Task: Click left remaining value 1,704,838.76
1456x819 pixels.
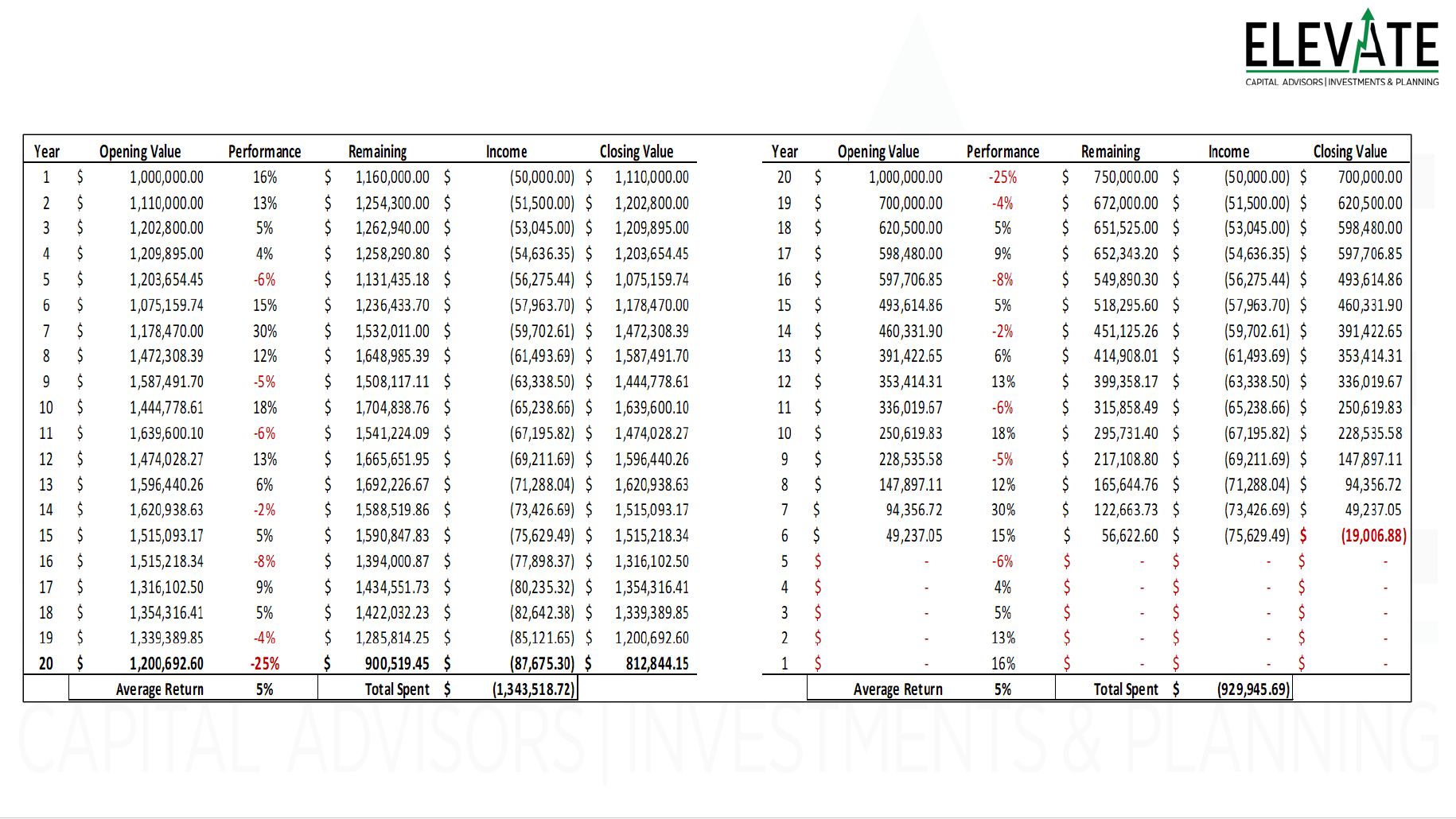Action: (392, 408)
